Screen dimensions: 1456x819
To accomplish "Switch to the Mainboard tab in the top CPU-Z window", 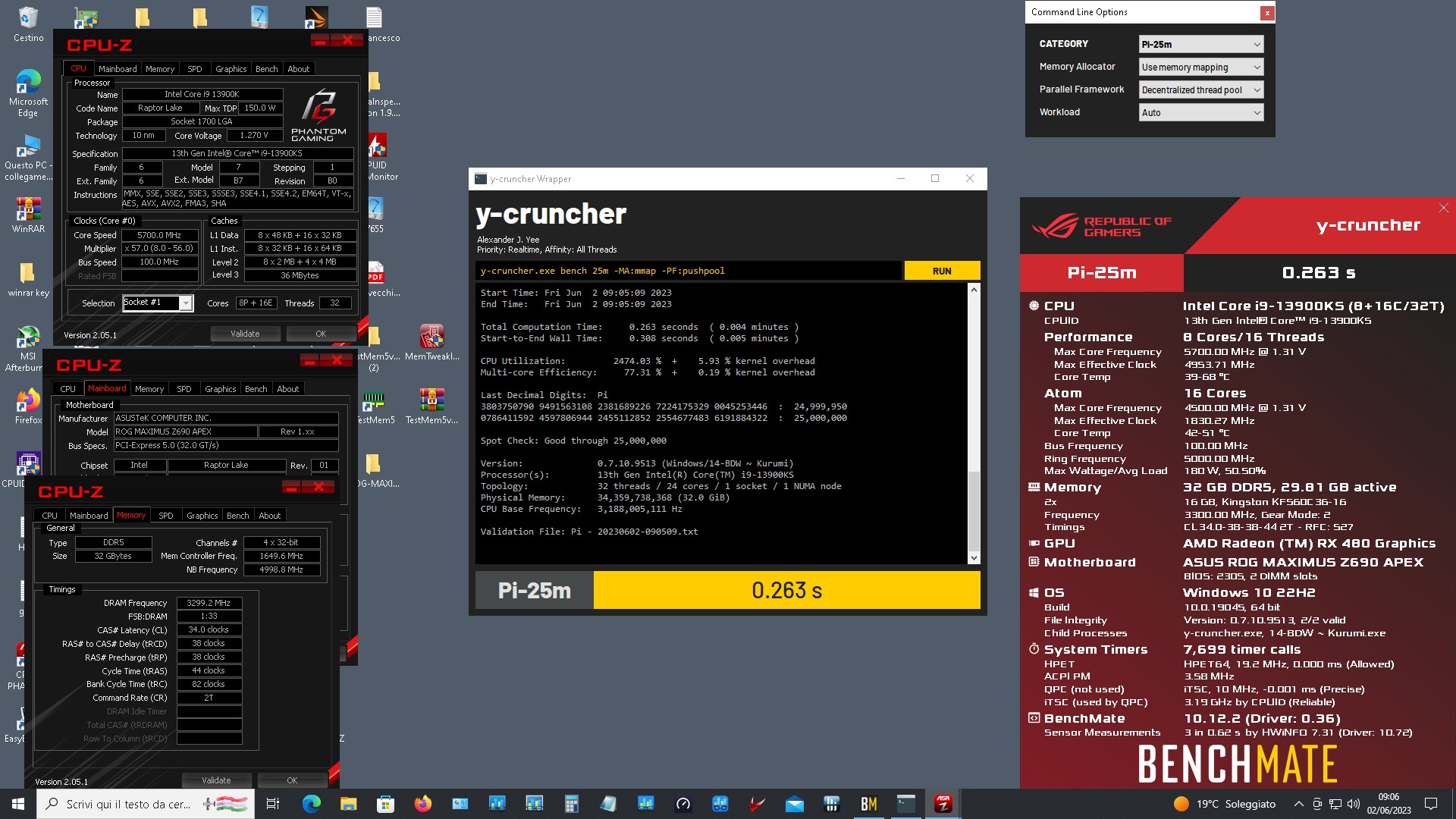I will [118, 68].
